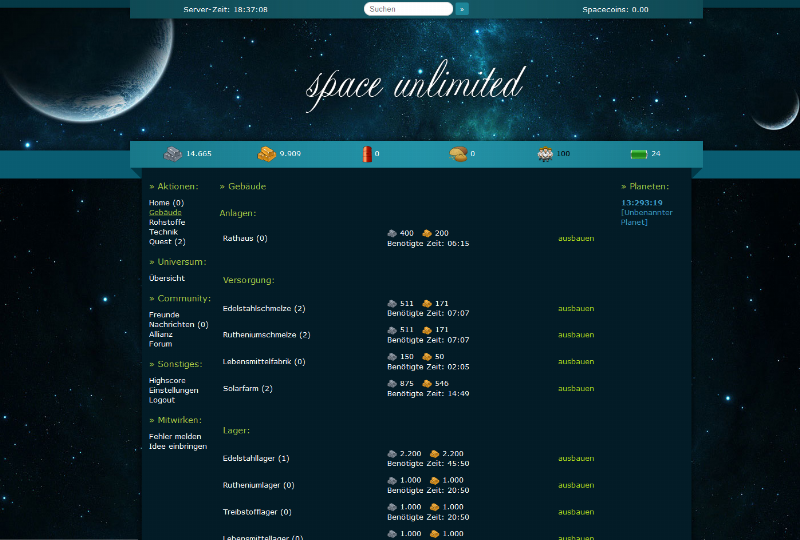Image resolution: width=800 pixels, height=540 pixels.
Task: Open Nachrichten (0) messages
Action: click(x=179, y=324)
